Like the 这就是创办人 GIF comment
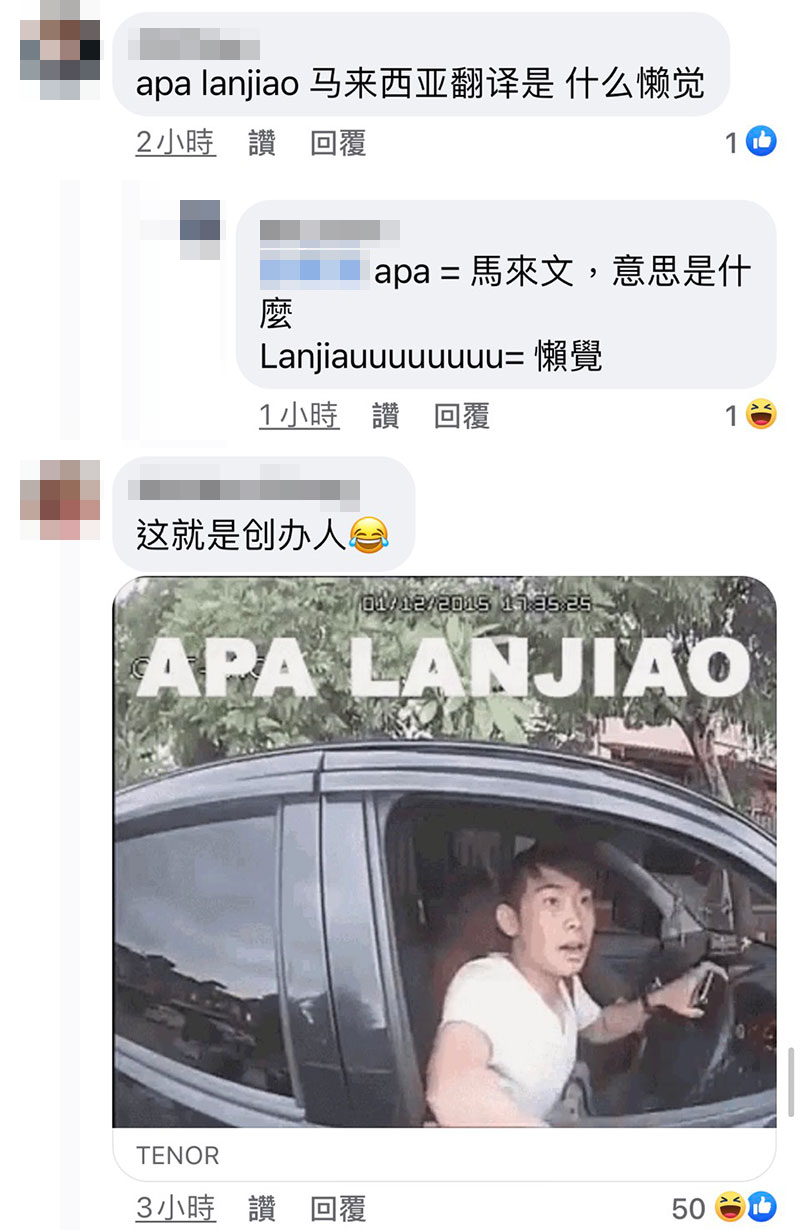This screenshot has width=800, height=1230. pyautogui.click(x=262, y=1208)
